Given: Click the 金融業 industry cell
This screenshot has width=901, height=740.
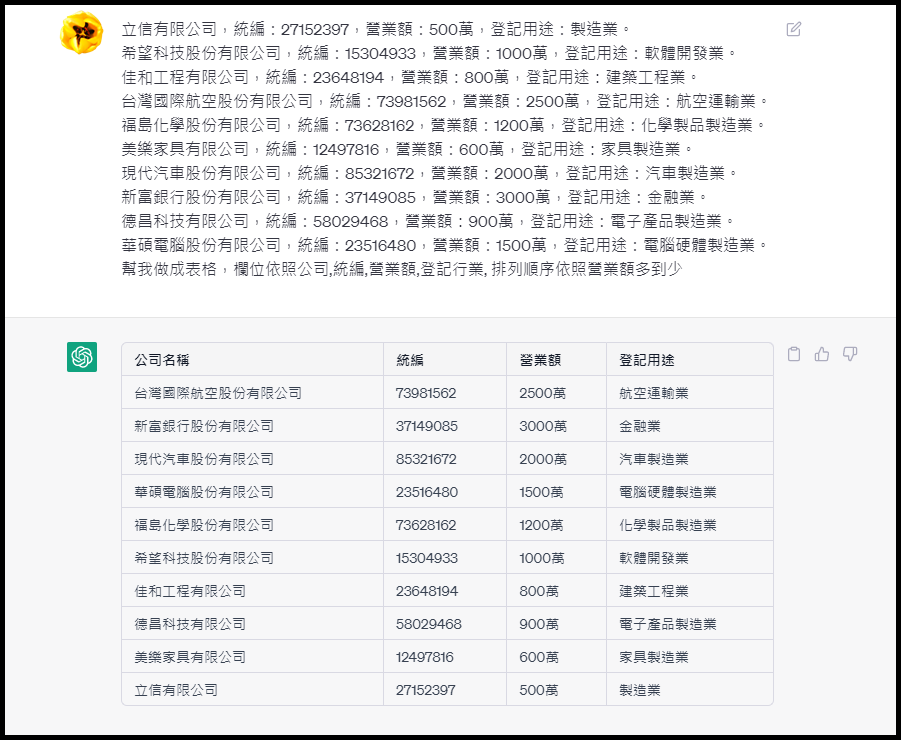Looking at the screenshot, I should click(x=690, y=426).
